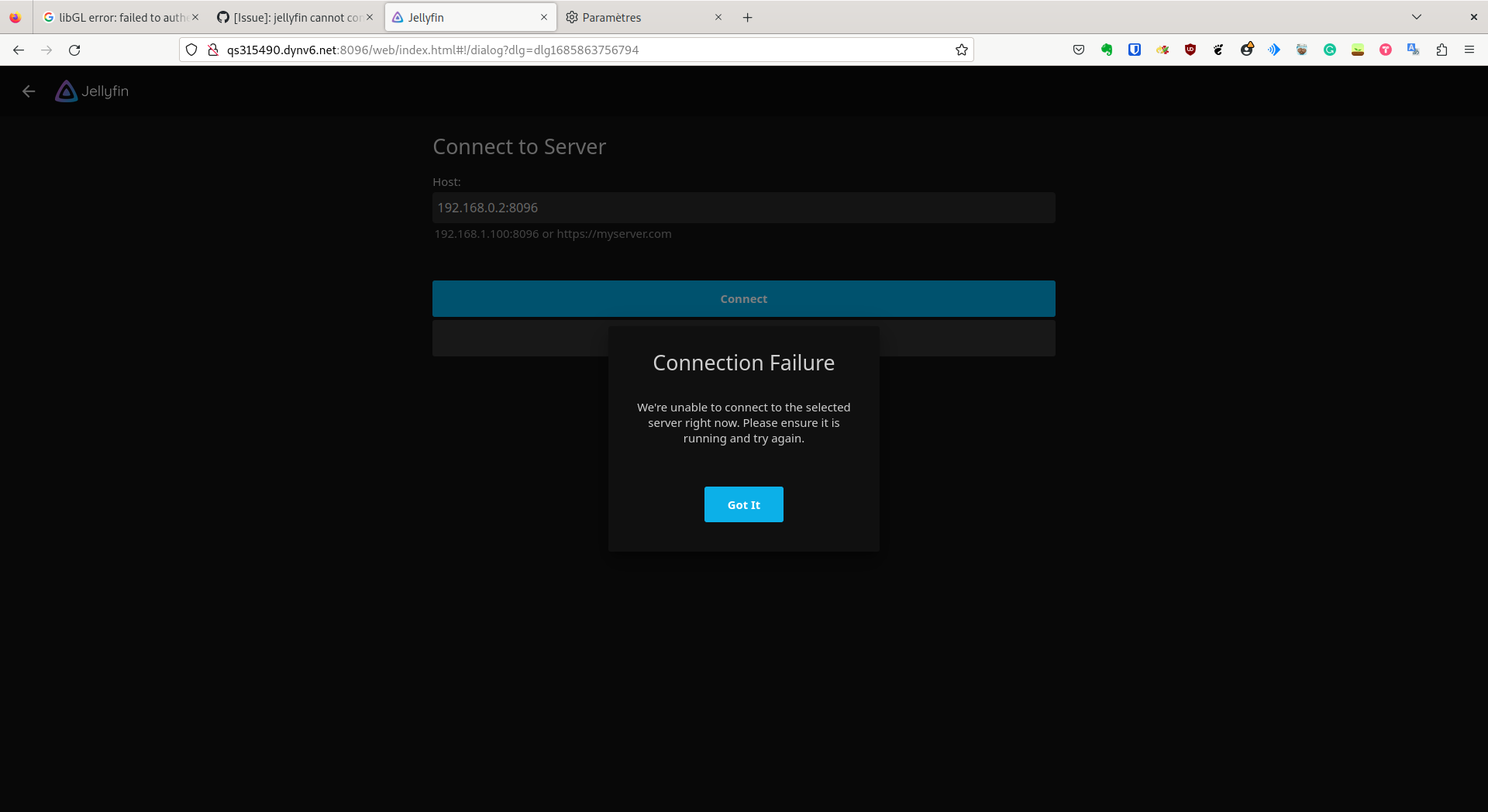Dismiss the Connection Failure dialog with Got It
The height and width of the screenshot is (812, 1488).
click(x=743, y=504)
